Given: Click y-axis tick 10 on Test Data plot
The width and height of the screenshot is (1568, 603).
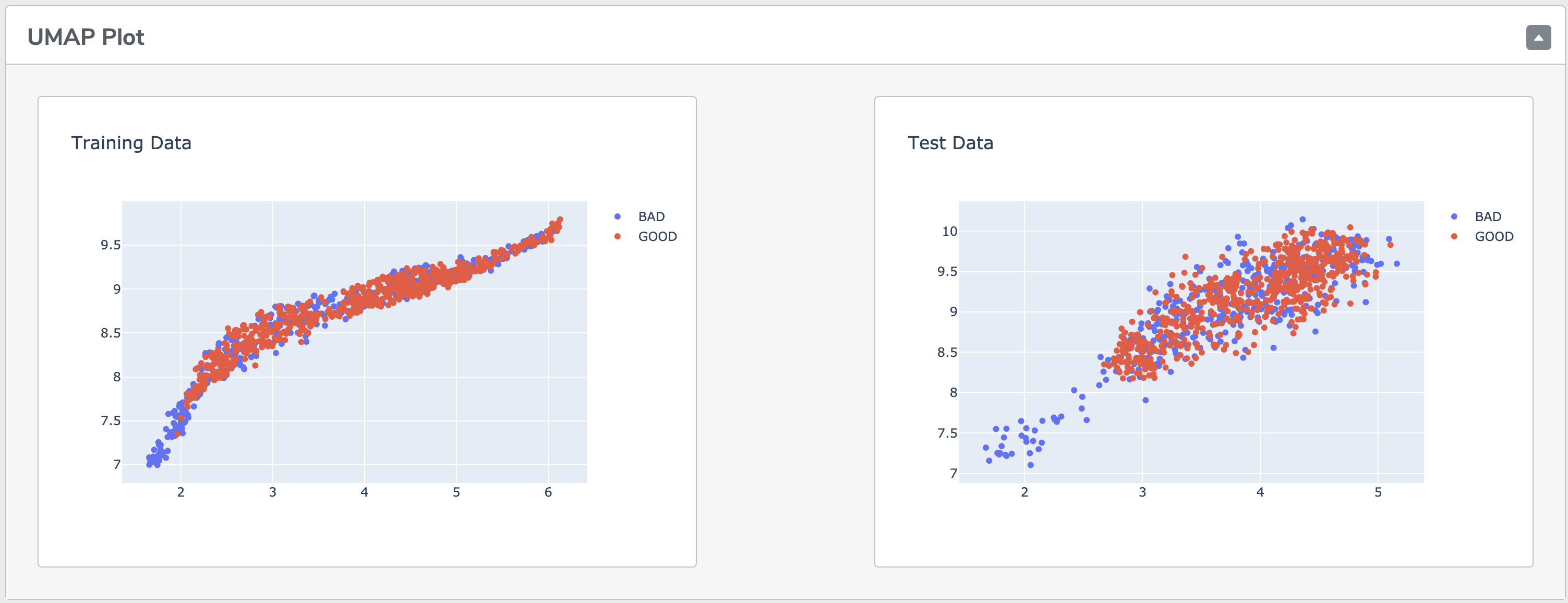Looking at the screenshot, I should coord(949,231).
